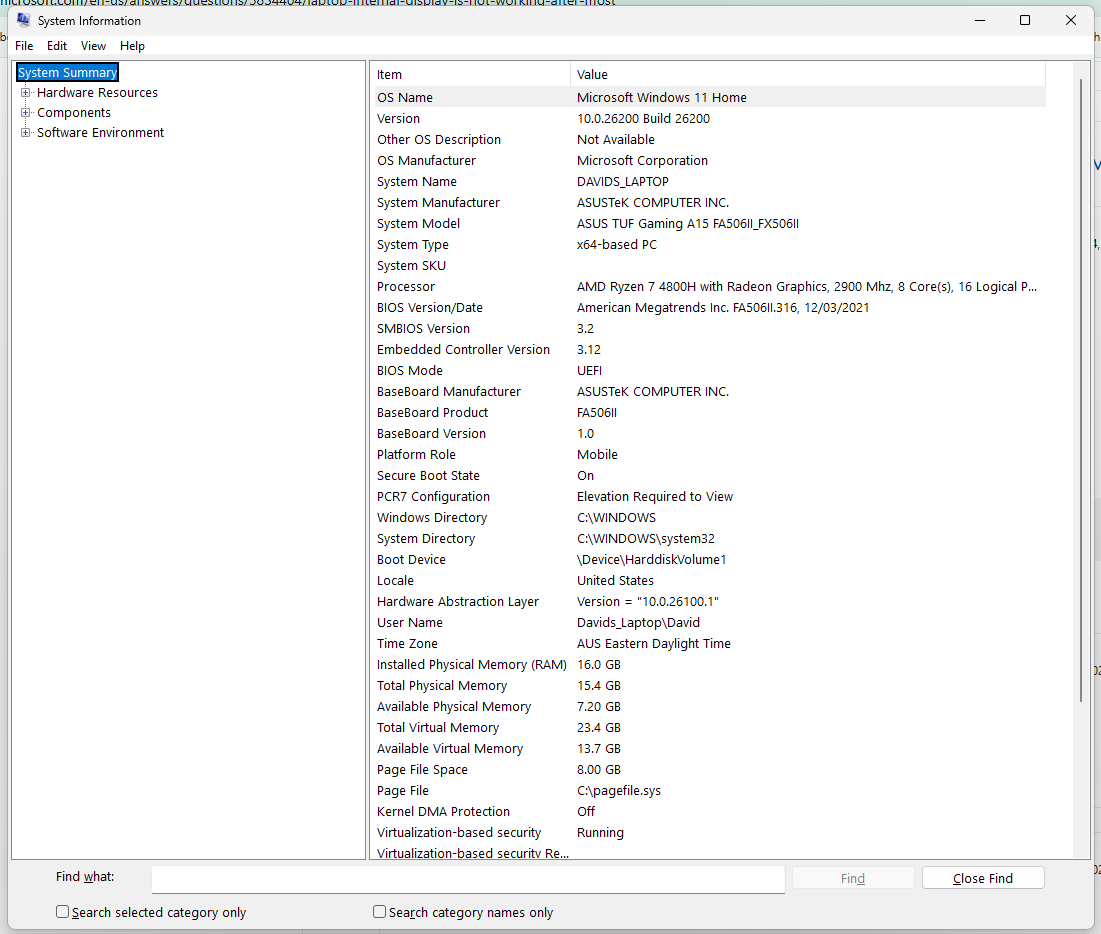Select the 'FA506II' BaseBoard Product value

coord(597,413)
